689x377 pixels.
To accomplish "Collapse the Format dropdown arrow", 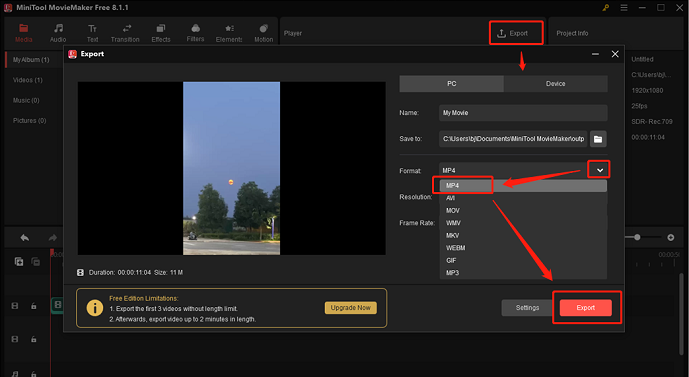I will click(600, 170).
